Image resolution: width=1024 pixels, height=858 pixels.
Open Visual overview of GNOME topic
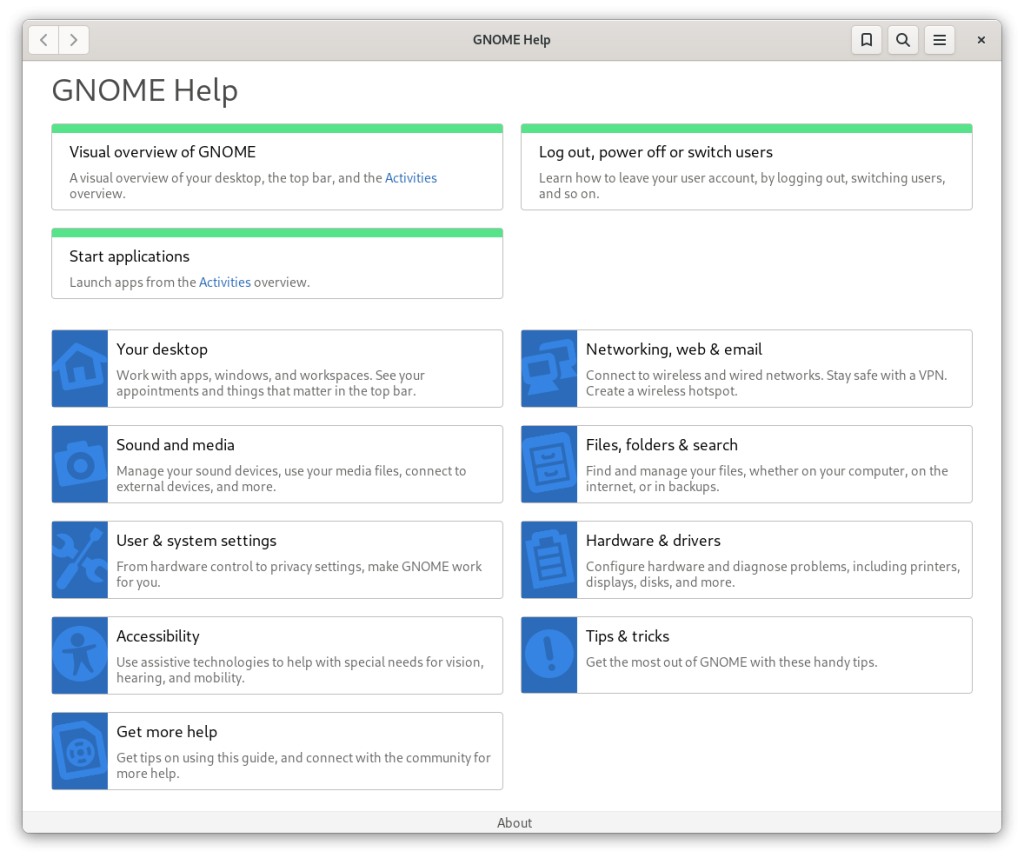(163, 152)
